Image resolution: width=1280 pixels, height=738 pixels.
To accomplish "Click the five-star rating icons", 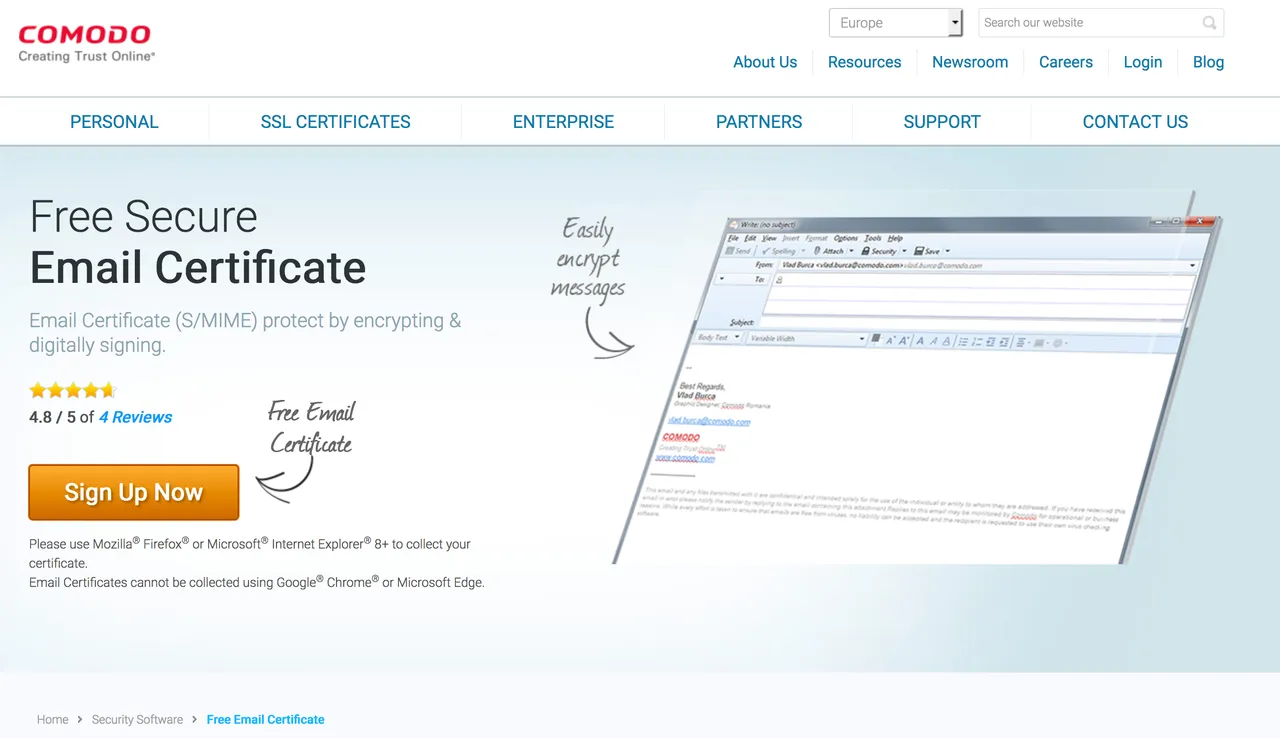I will tap(73, 390).
